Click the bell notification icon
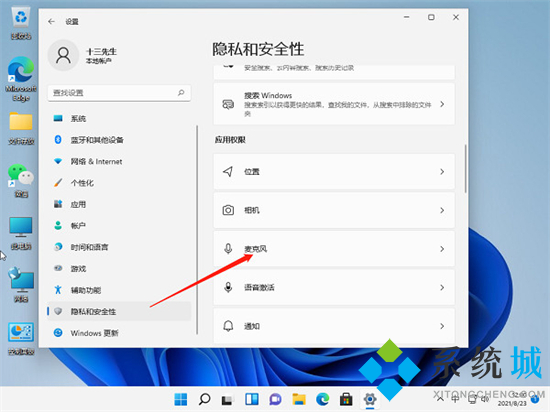The width and height of the screenshot is (550, 412). [x=228, y=326]
